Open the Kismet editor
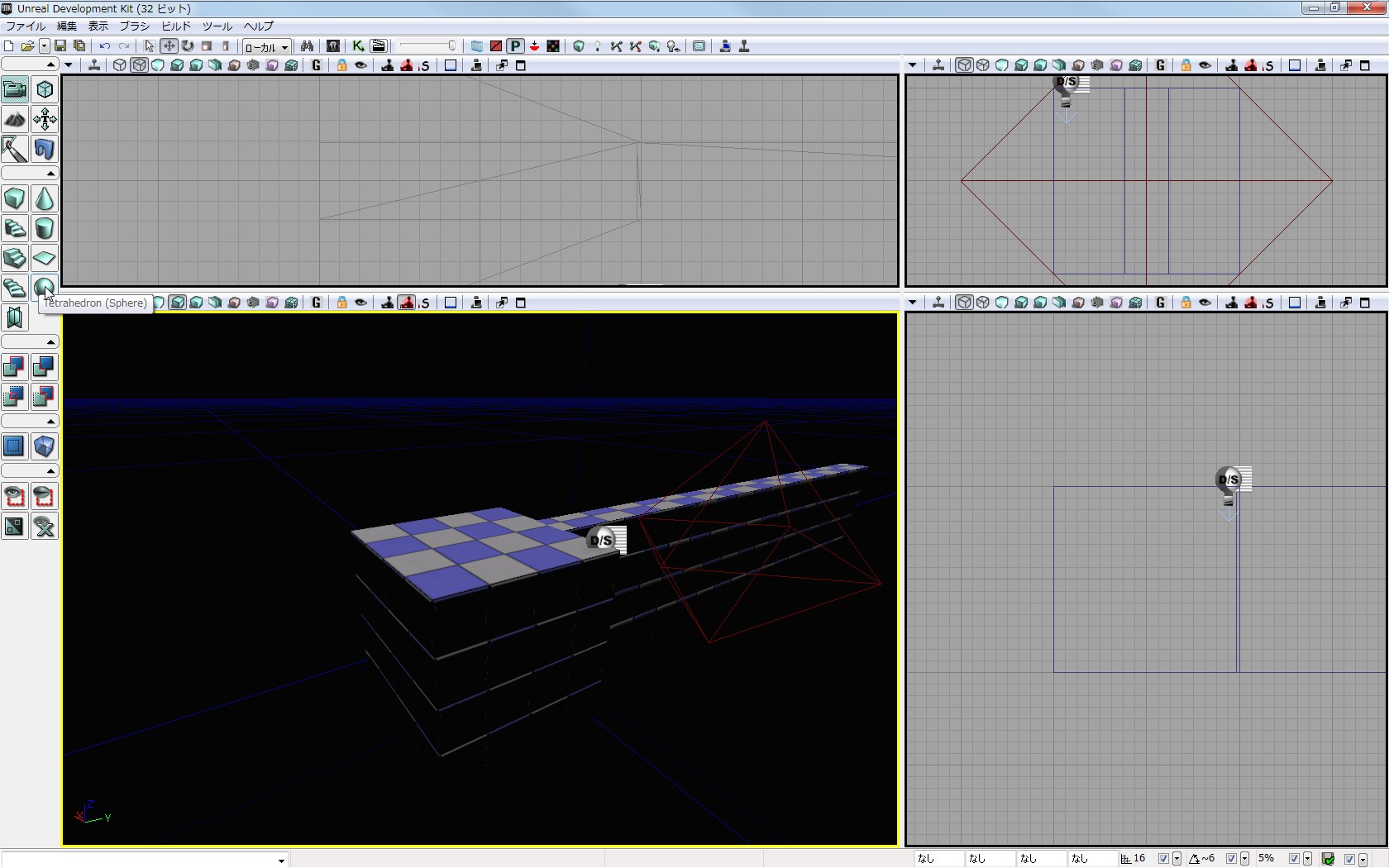 point(358,46)
